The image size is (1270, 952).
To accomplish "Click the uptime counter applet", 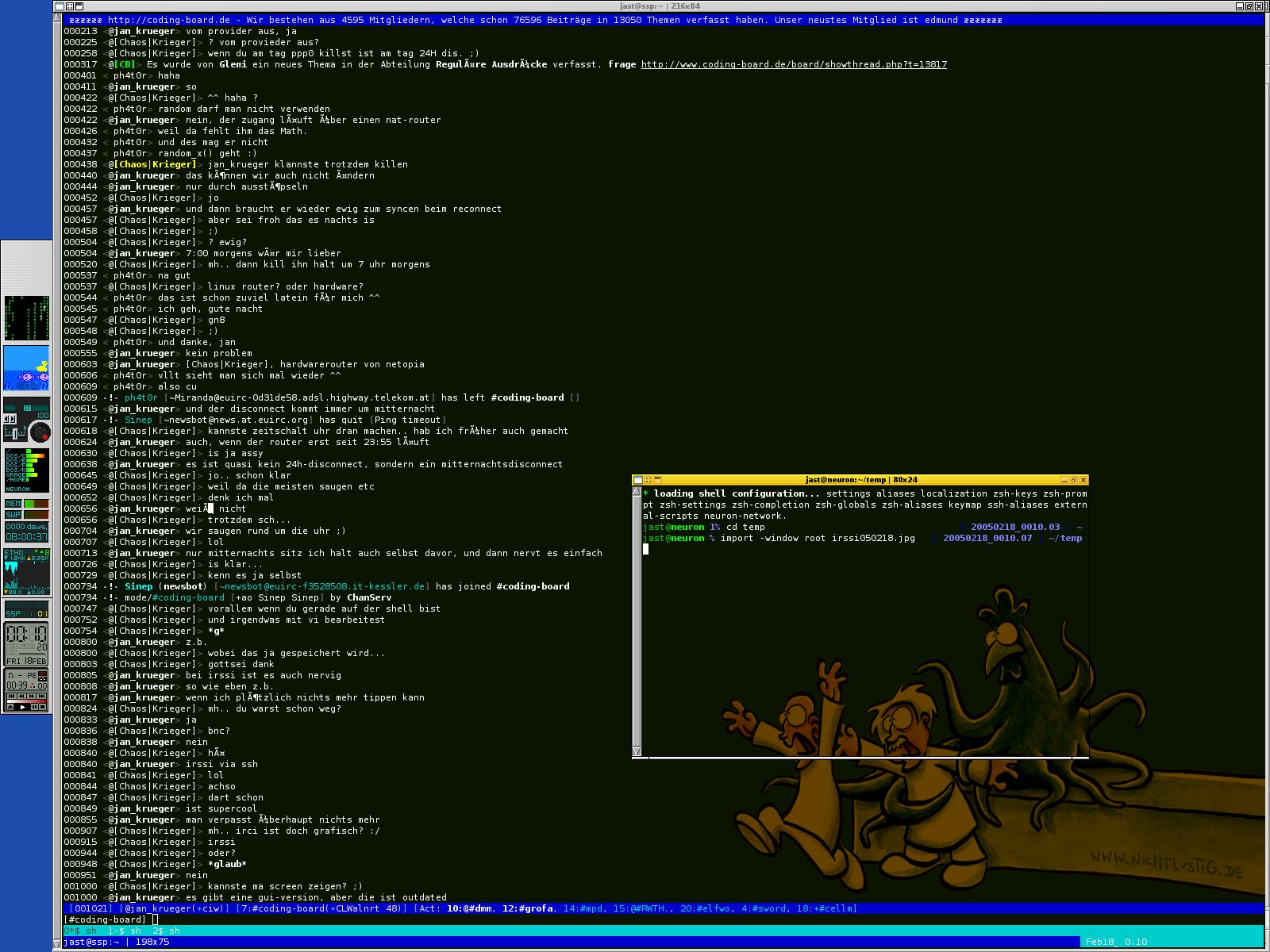I will click(26, 532).
